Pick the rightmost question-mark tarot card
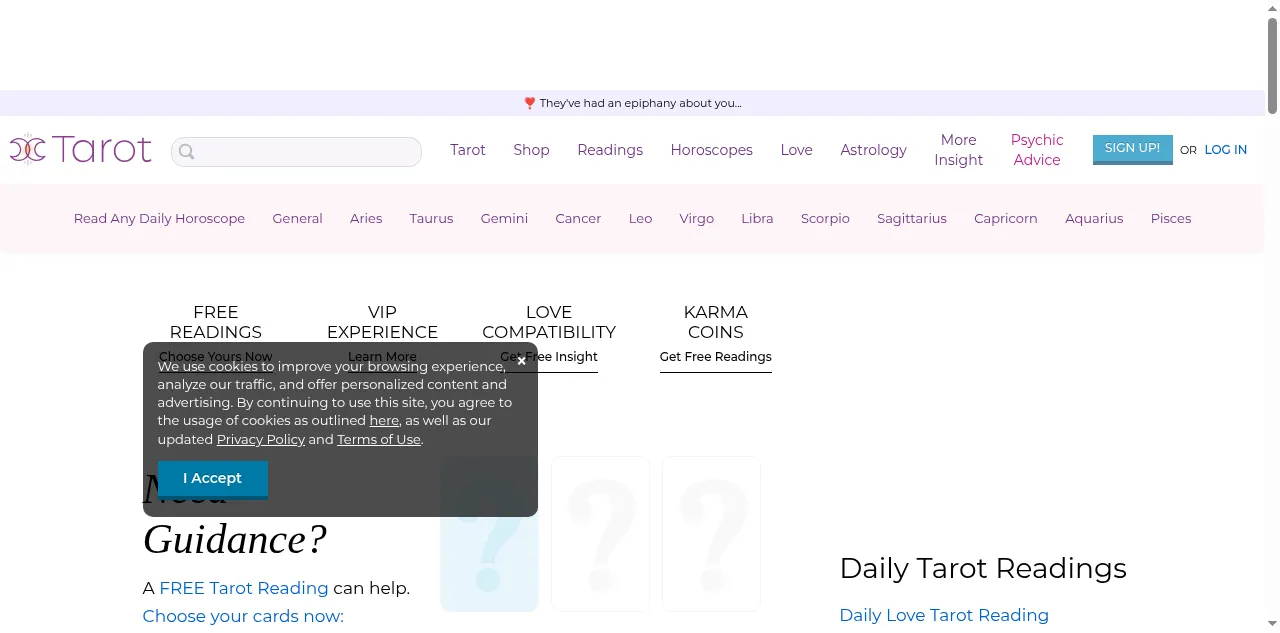The height and width of the screenshot is (633, 1280). 711,534
